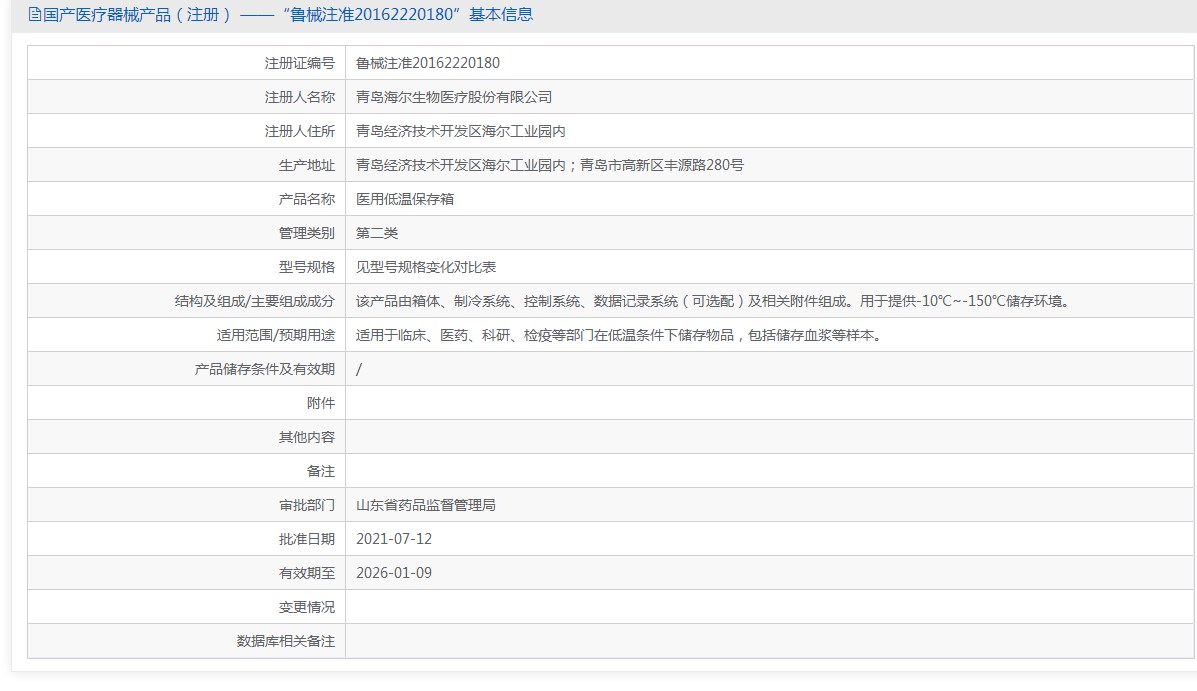Click the heading text "鲁械注准20162220180" 基本信息

point(408,15)
